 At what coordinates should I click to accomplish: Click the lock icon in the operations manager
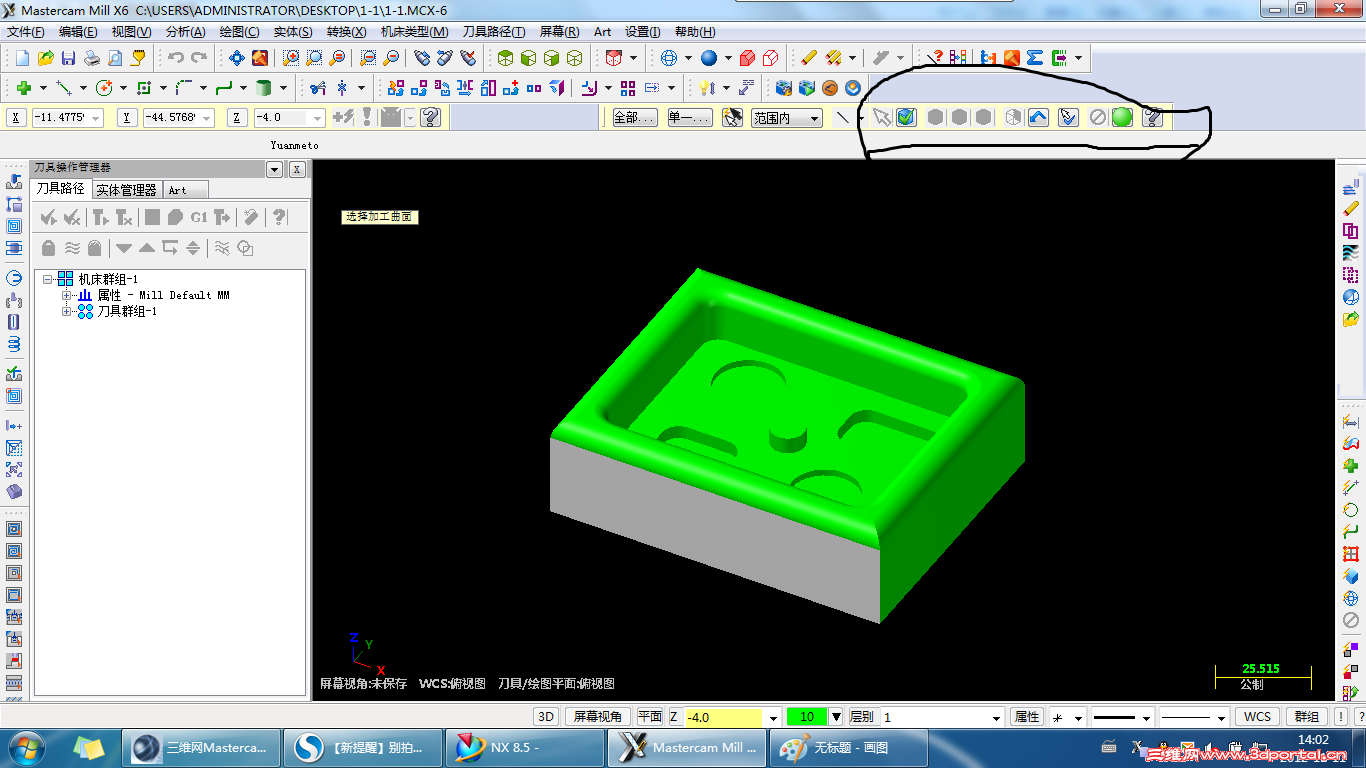tap(48, 248)
